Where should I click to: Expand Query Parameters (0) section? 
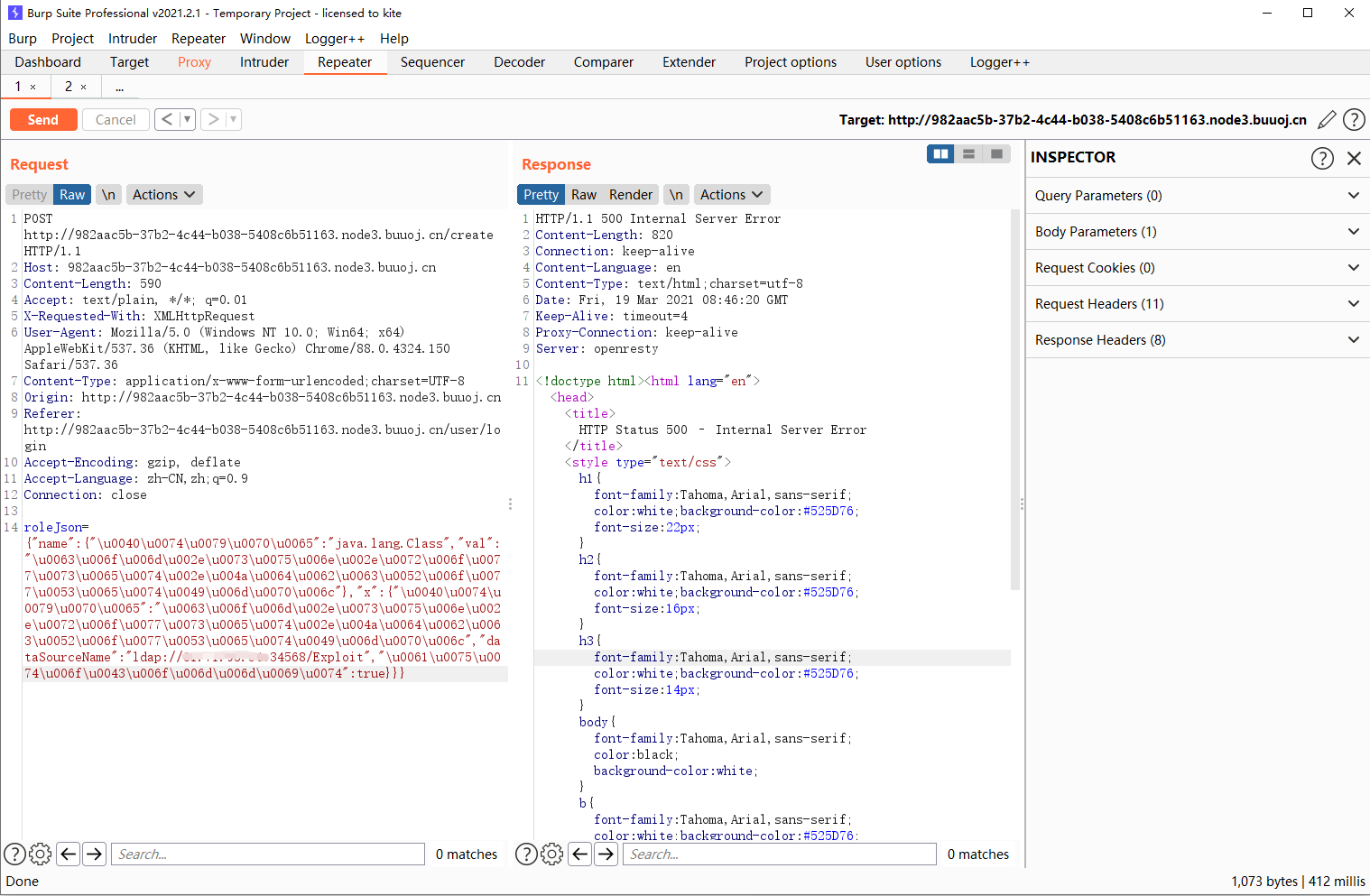point(1198,196)
